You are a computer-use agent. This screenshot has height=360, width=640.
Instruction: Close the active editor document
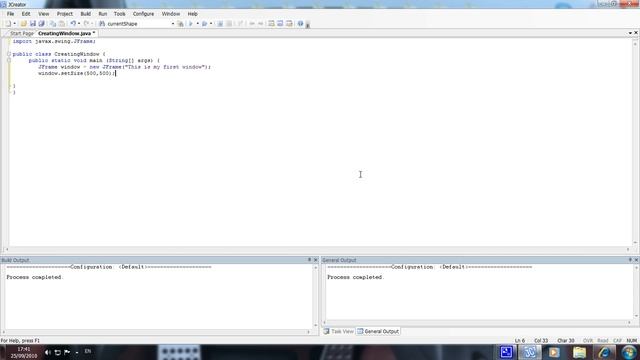point(636,33)
